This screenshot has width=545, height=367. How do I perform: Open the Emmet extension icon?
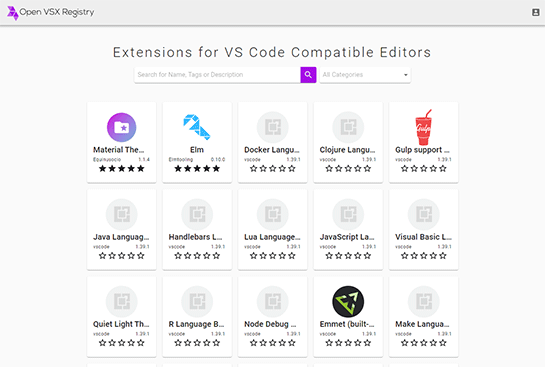coord(348,301)
